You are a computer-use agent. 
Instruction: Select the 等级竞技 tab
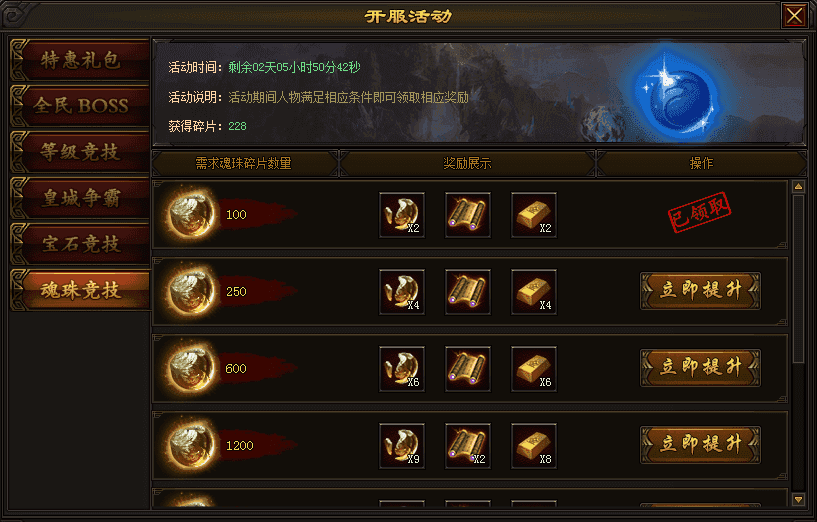tap(80, 152)
